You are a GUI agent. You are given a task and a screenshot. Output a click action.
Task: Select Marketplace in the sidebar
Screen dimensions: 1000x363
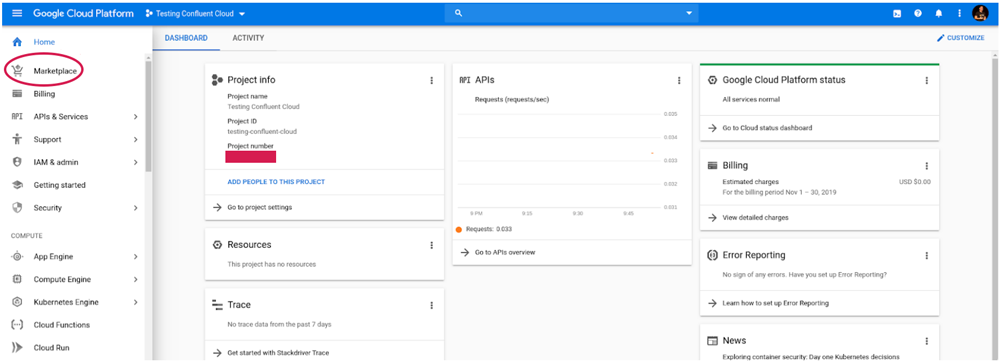click(x=55, y=71)
